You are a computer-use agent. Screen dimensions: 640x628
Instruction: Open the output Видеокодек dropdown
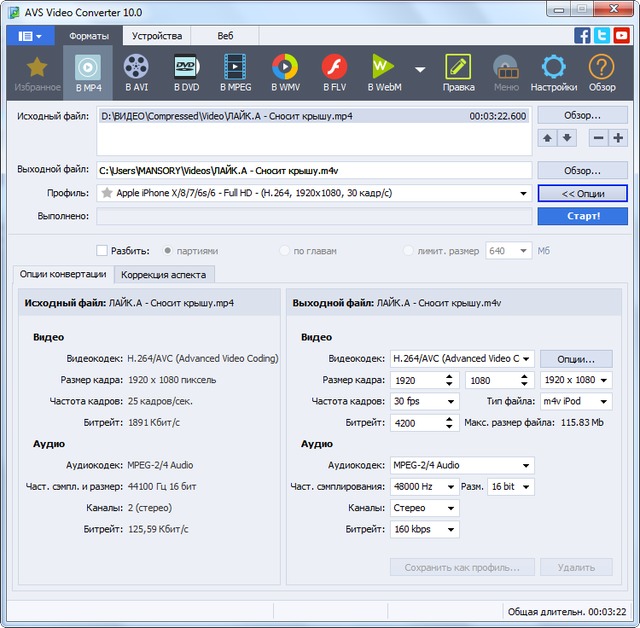462,359
